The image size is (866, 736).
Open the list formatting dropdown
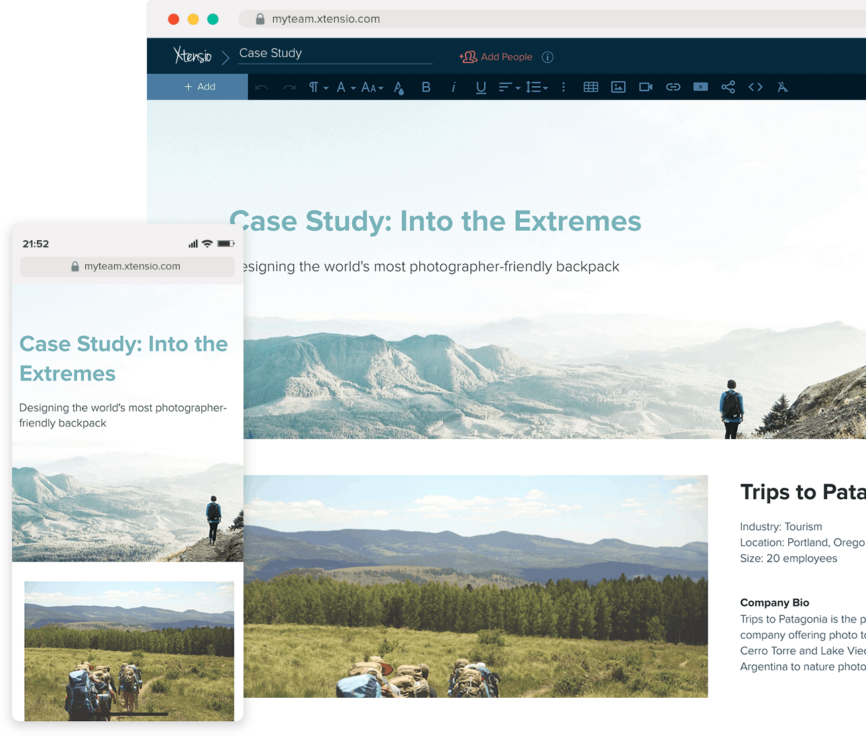(536, 87)
